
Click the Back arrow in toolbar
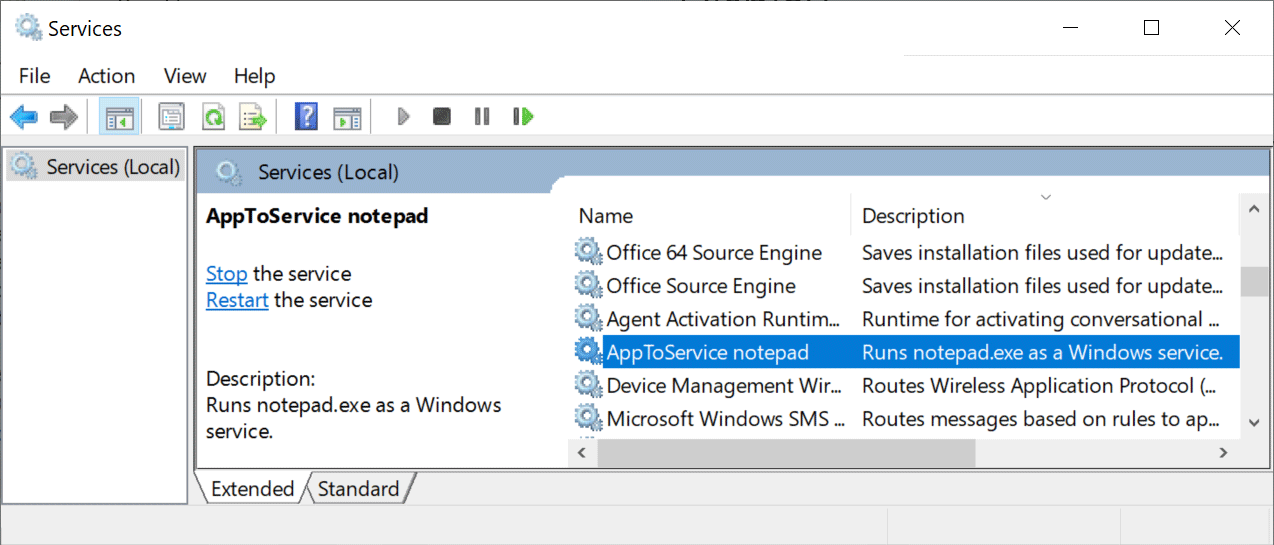23,117
